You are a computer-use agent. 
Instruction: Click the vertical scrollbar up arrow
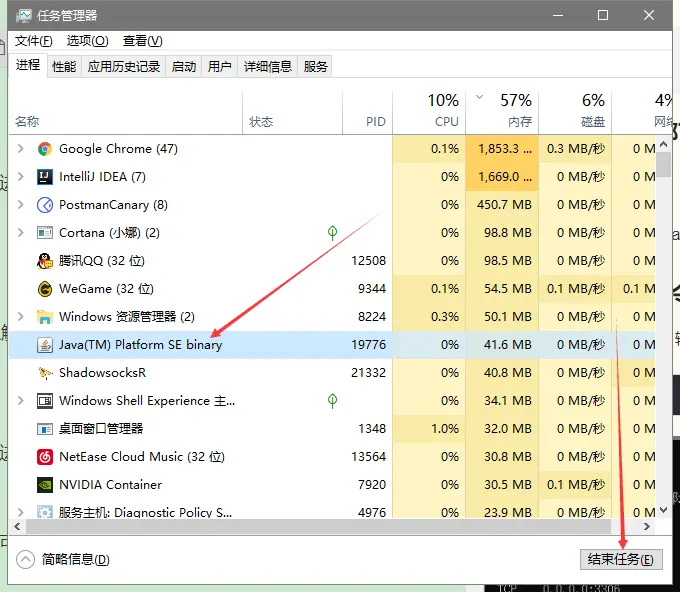pyautogui.click(x=664, y=144)
